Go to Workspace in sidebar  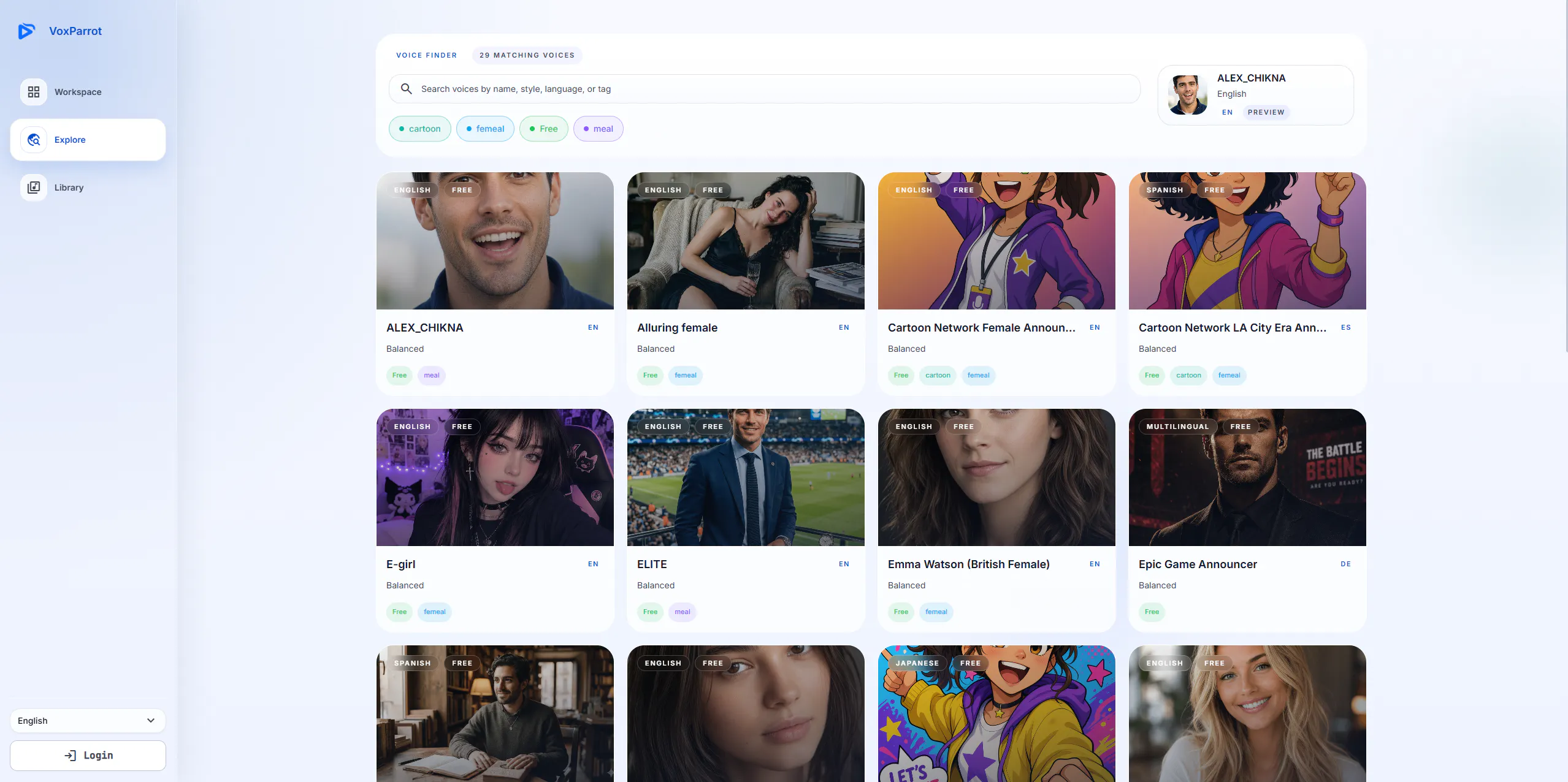(88, 92)
